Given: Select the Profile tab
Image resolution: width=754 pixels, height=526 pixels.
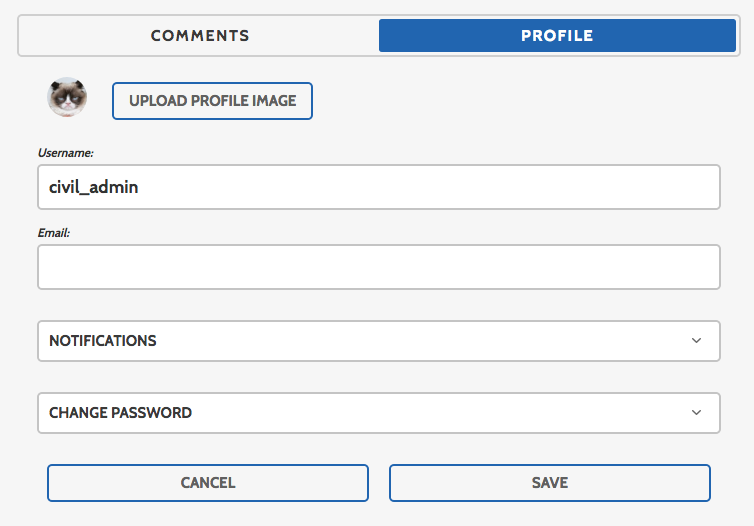Looking at the screenshot, I should click(x=557, y=36).
